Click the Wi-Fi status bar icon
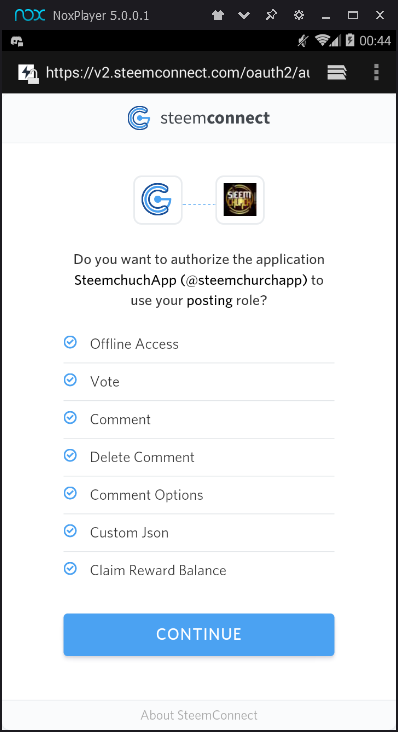 pos(323,41)
